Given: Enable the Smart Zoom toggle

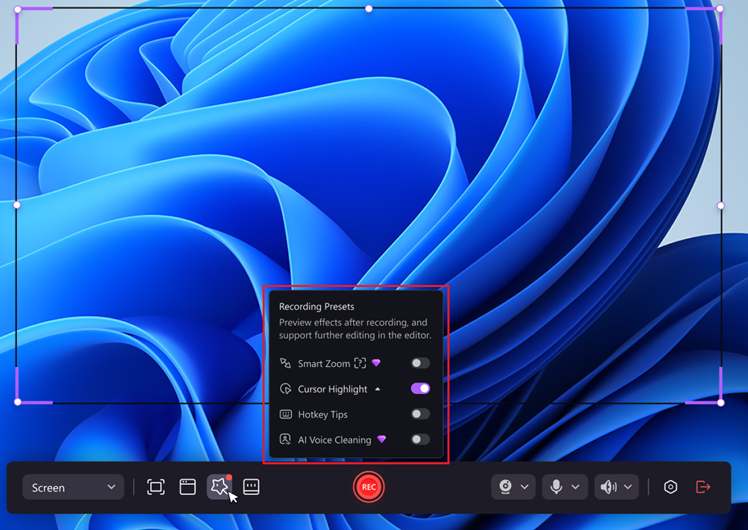Looking at the screenshot, I should pyautogui.click(x=420, y=363).
